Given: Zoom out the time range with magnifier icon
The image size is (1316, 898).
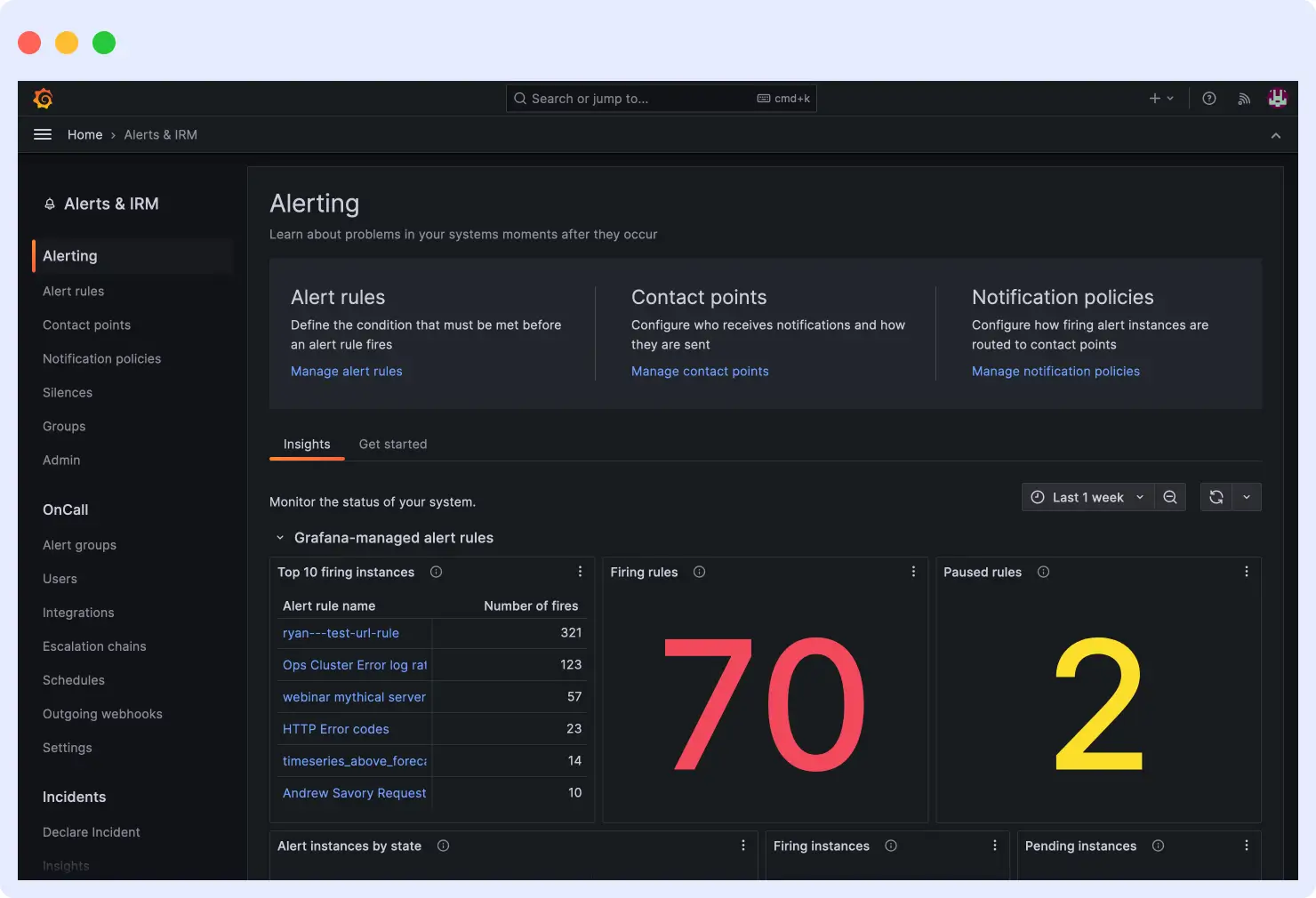Looking at the screenshot, I should [x=1170, y=497].
